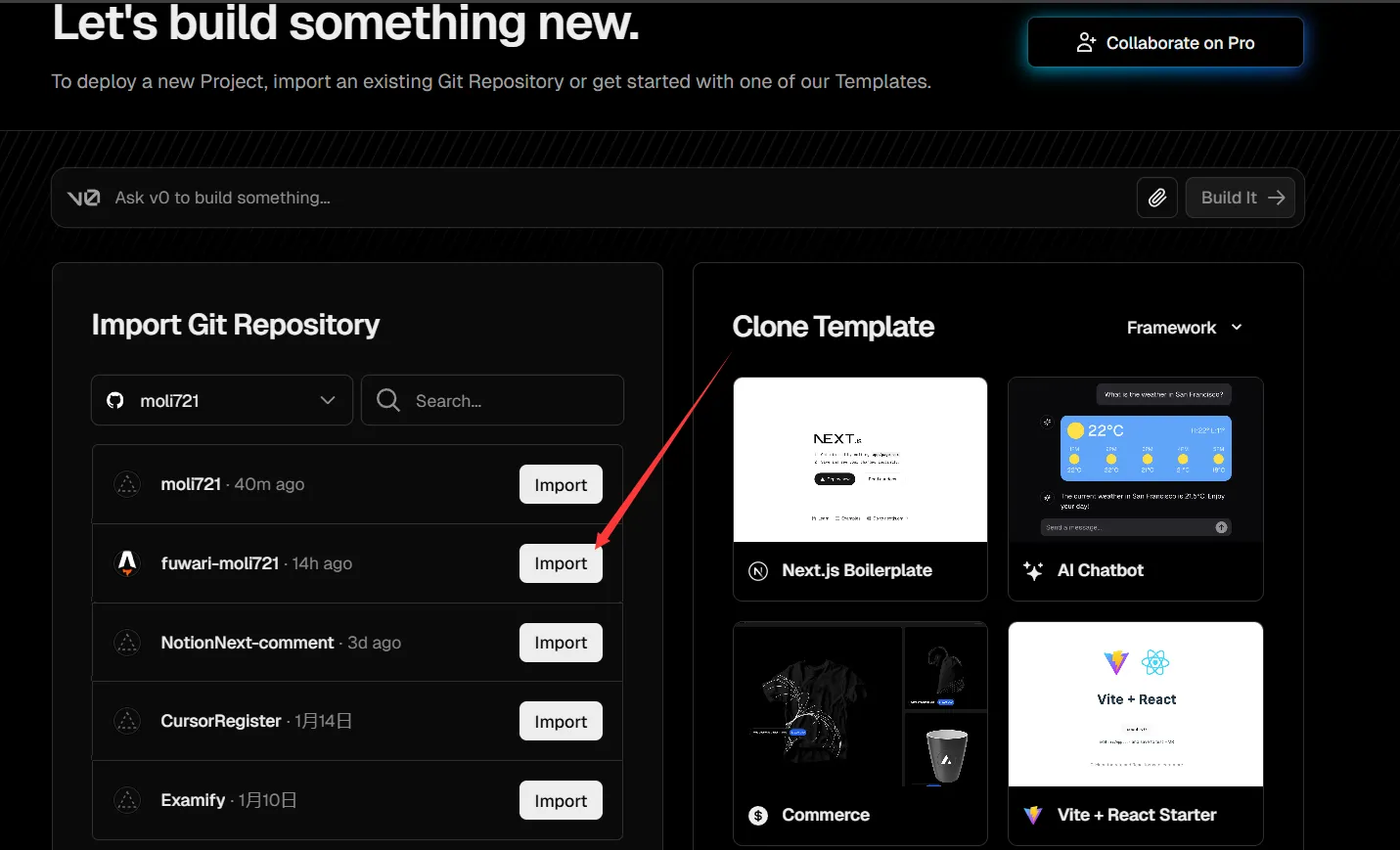Click the Commerce dollar icon
The image size is (1400, 850).
(758, 816)
